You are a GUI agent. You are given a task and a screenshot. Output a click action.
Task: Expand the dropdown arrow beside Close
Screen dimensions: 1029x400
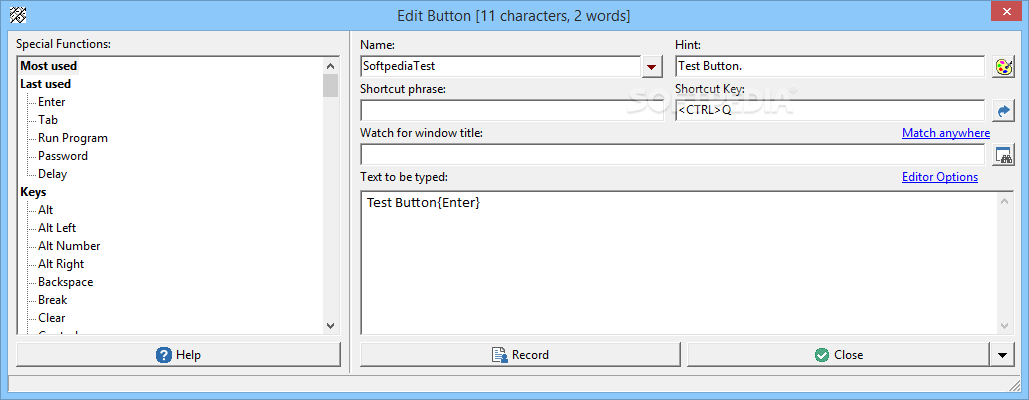(x=1003, y=355)
